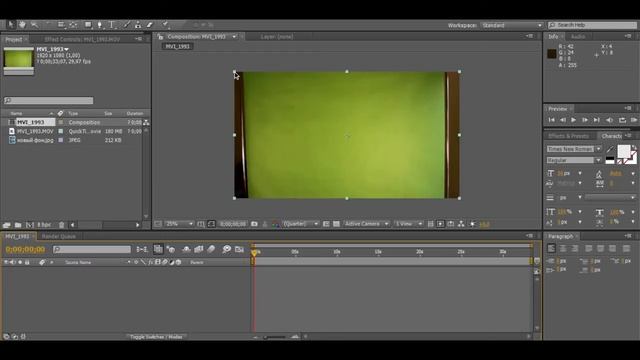Screen dimensions: 640x360
Task: Show channel and color management icon
Action: tap(276, 224)
